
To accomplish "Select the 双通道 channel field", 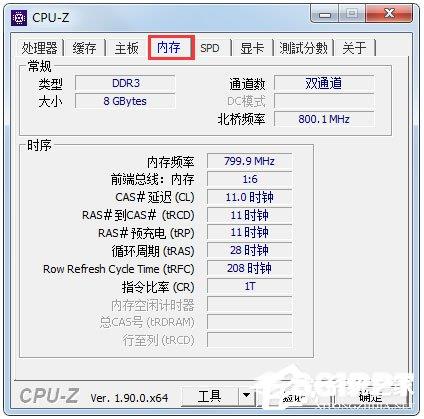I will pyautogui.click(x=324, y=83).
